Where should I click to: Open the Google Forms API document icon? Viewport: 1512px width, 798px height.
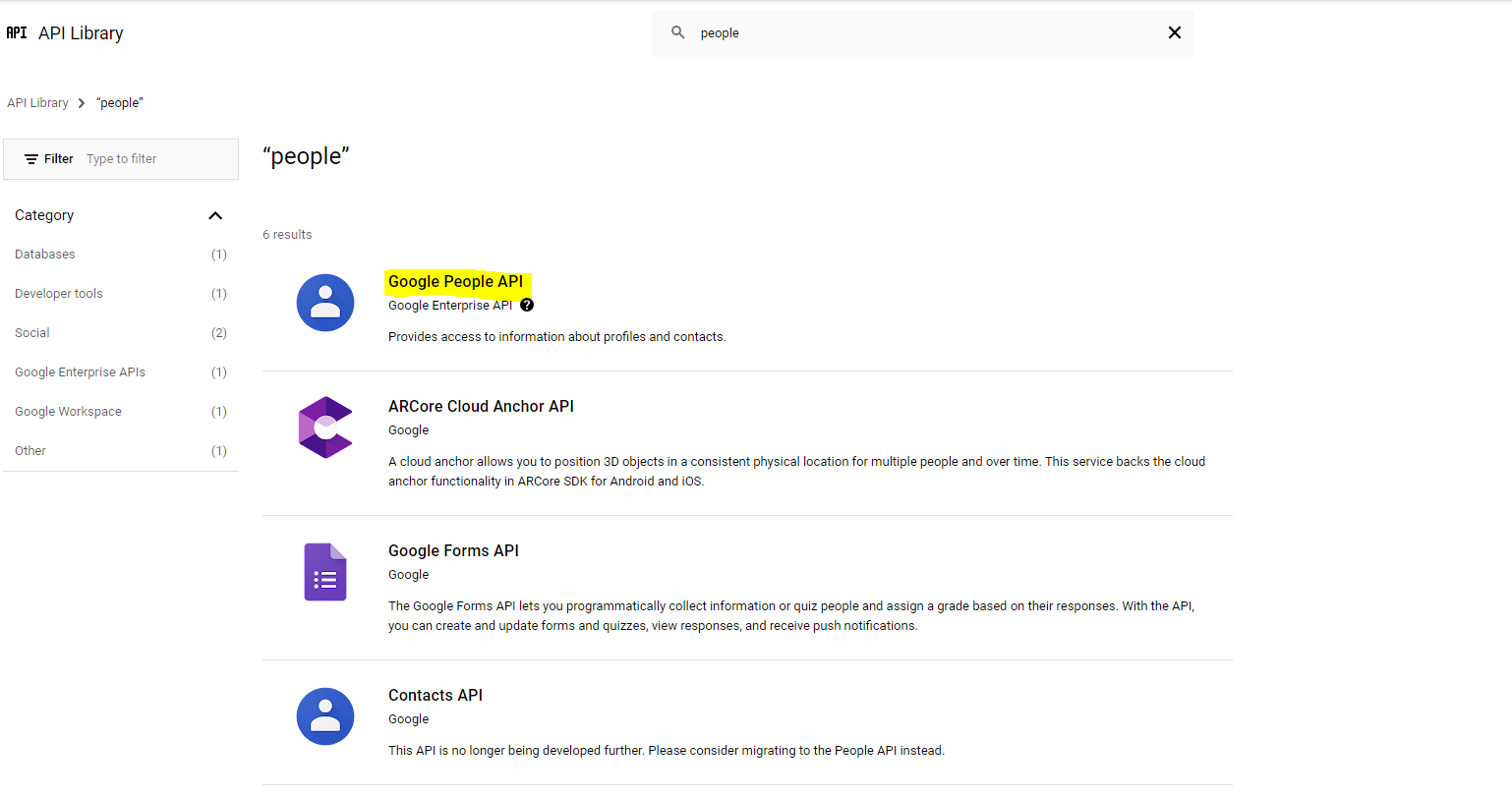(325, 572)
